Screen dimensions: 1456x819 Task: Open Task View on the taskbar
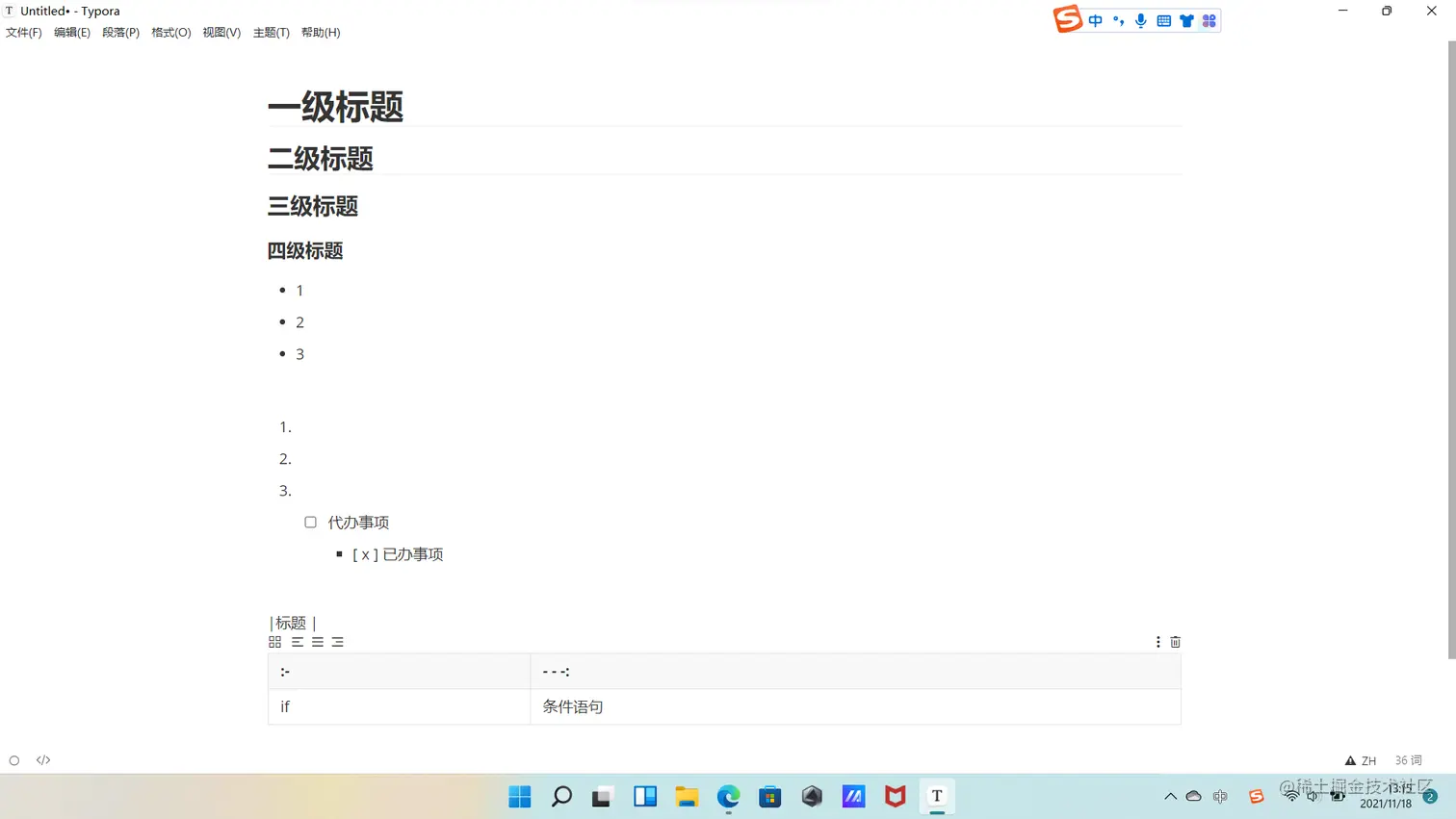click(x=603, y=796)
